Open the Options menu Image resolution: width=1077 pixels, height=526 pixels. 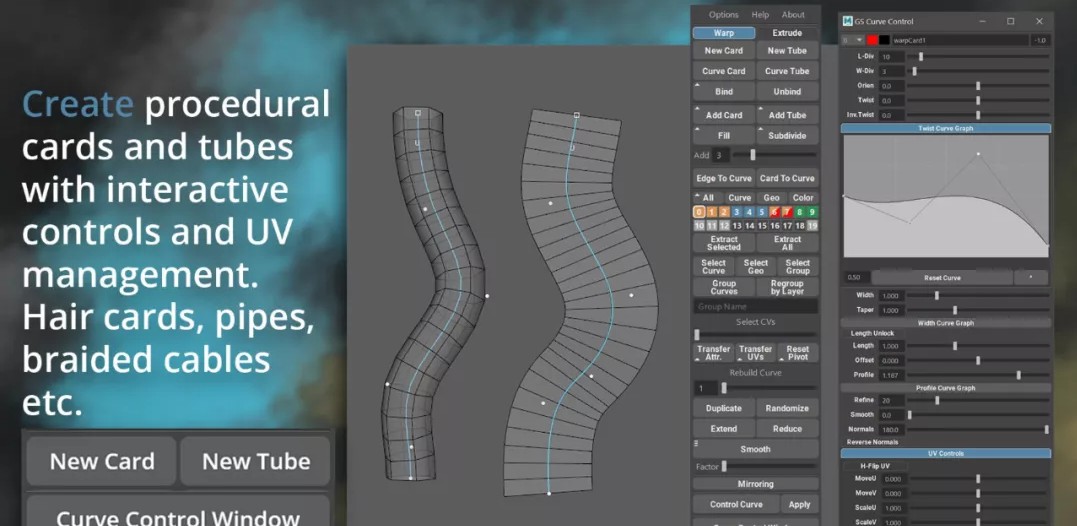pos(723,15)
